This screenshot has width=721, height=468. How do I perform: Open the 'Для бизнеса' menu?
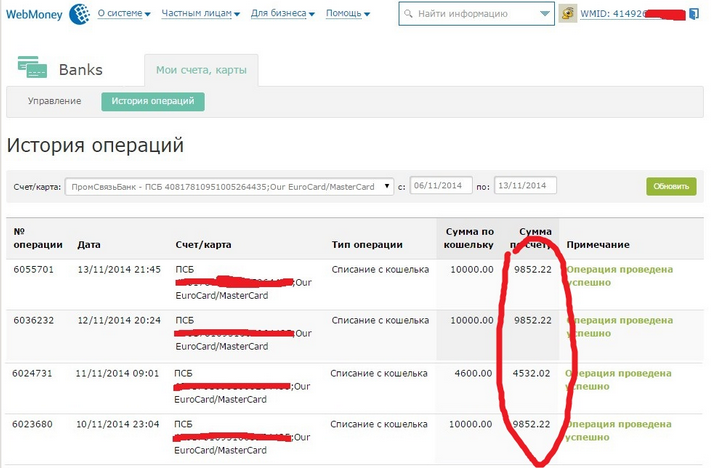[282, 15]
